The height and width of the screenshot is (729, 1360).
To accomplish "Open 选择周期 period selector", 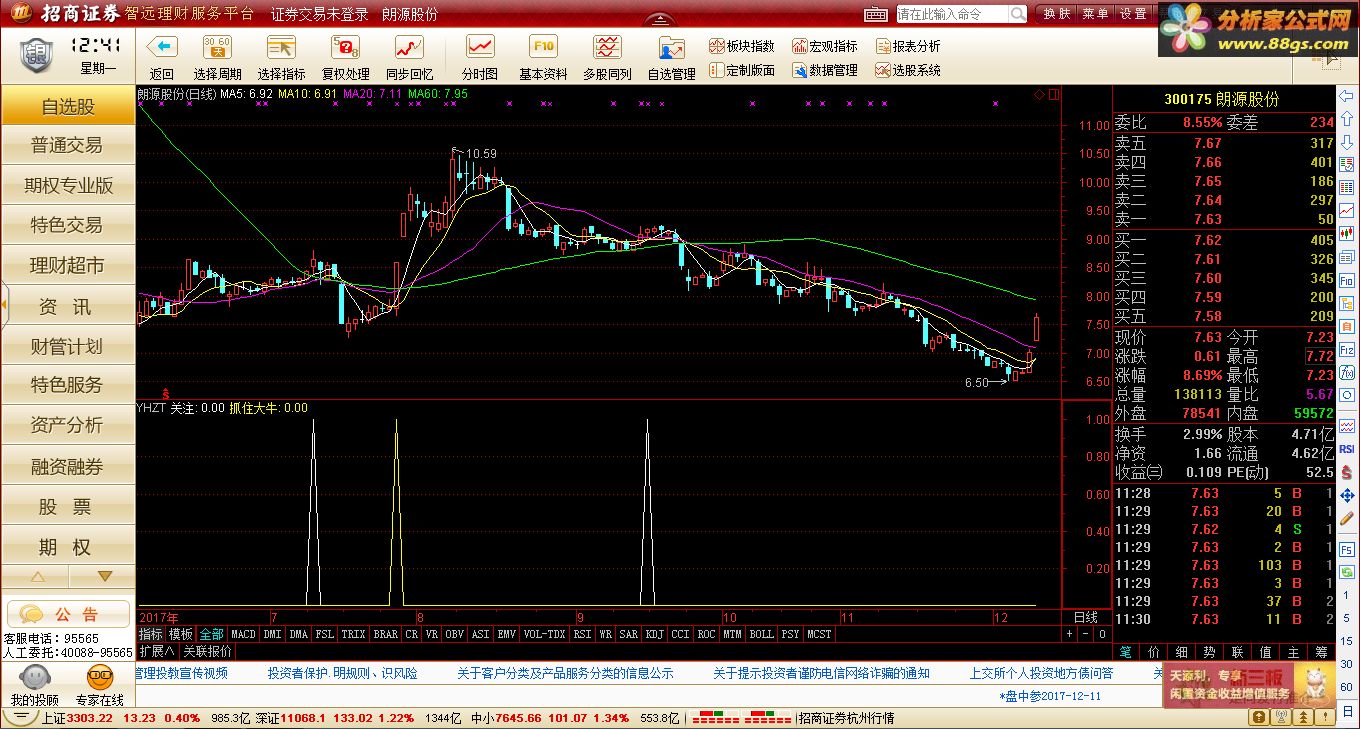I will (x=217, y=59).
